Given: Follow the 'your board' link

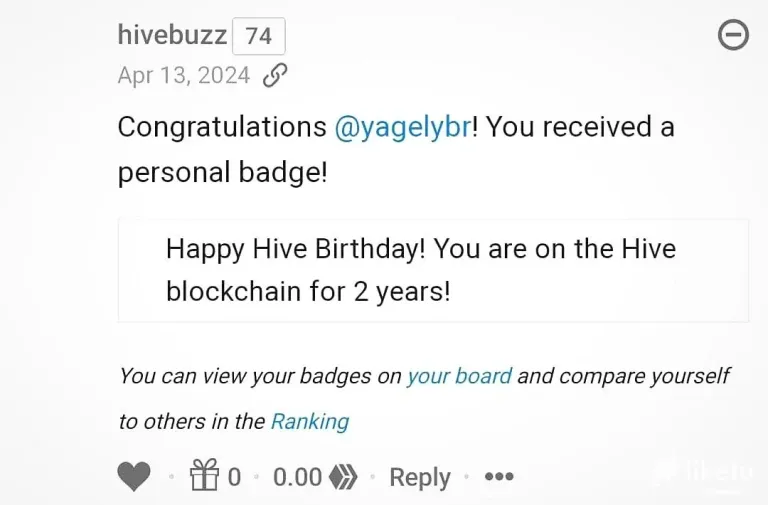Looking at the screenshot, I should pyautogui.click(x=459, y=376).
